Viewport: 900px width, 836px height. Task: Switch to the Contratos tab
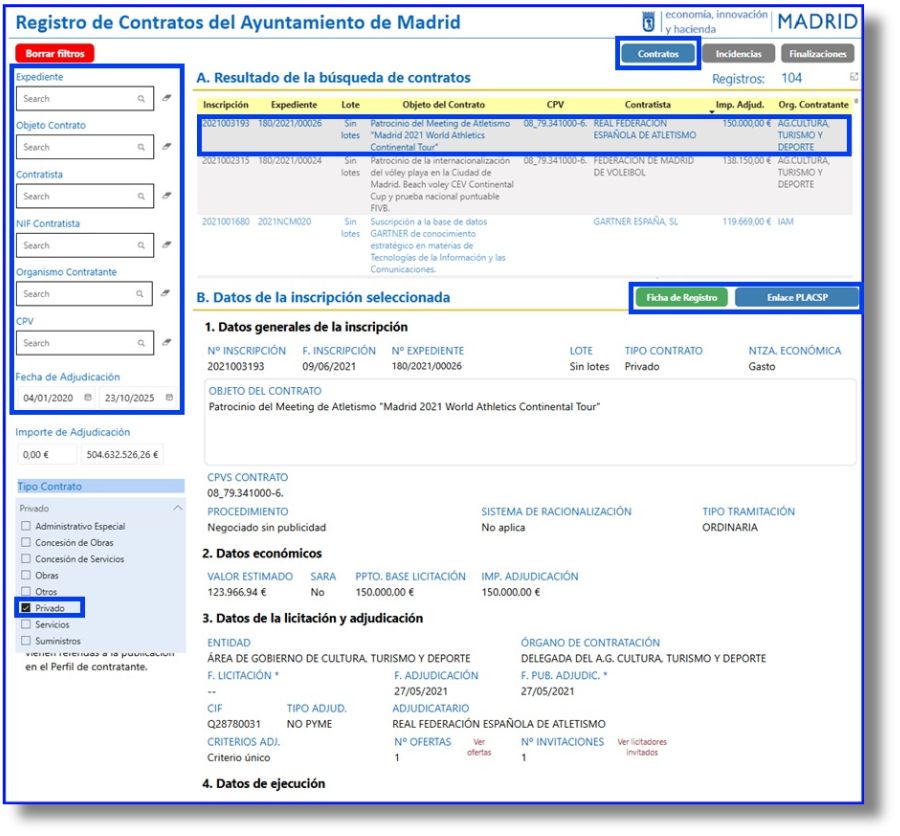[x=658, y=54]
